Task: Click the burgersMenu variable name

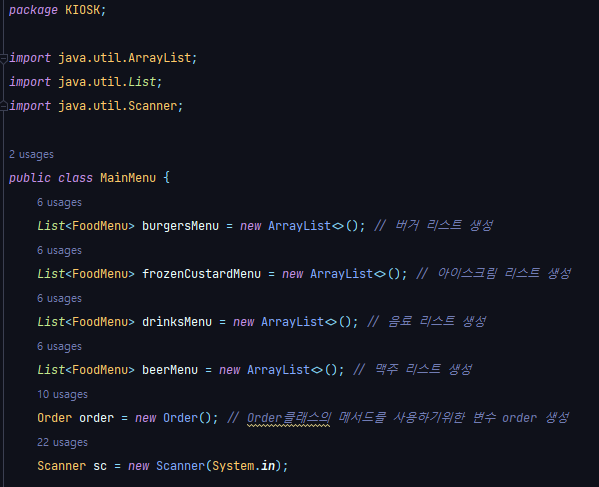Action: [180, 226]
